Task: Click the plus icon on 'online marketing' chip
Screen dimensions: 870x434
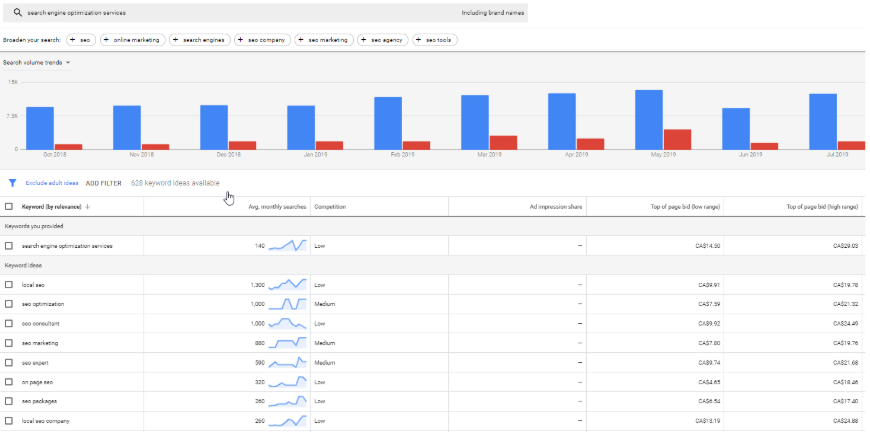Action: pos(107,40)
